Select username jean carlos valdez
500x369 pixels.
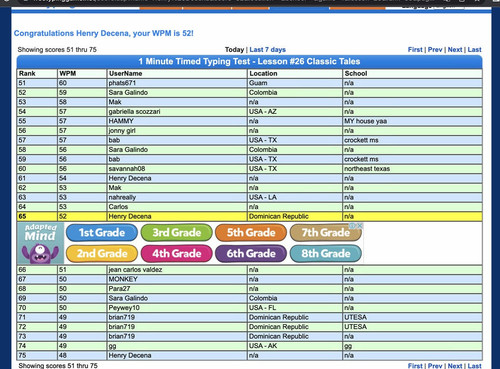tap(135, 269)
